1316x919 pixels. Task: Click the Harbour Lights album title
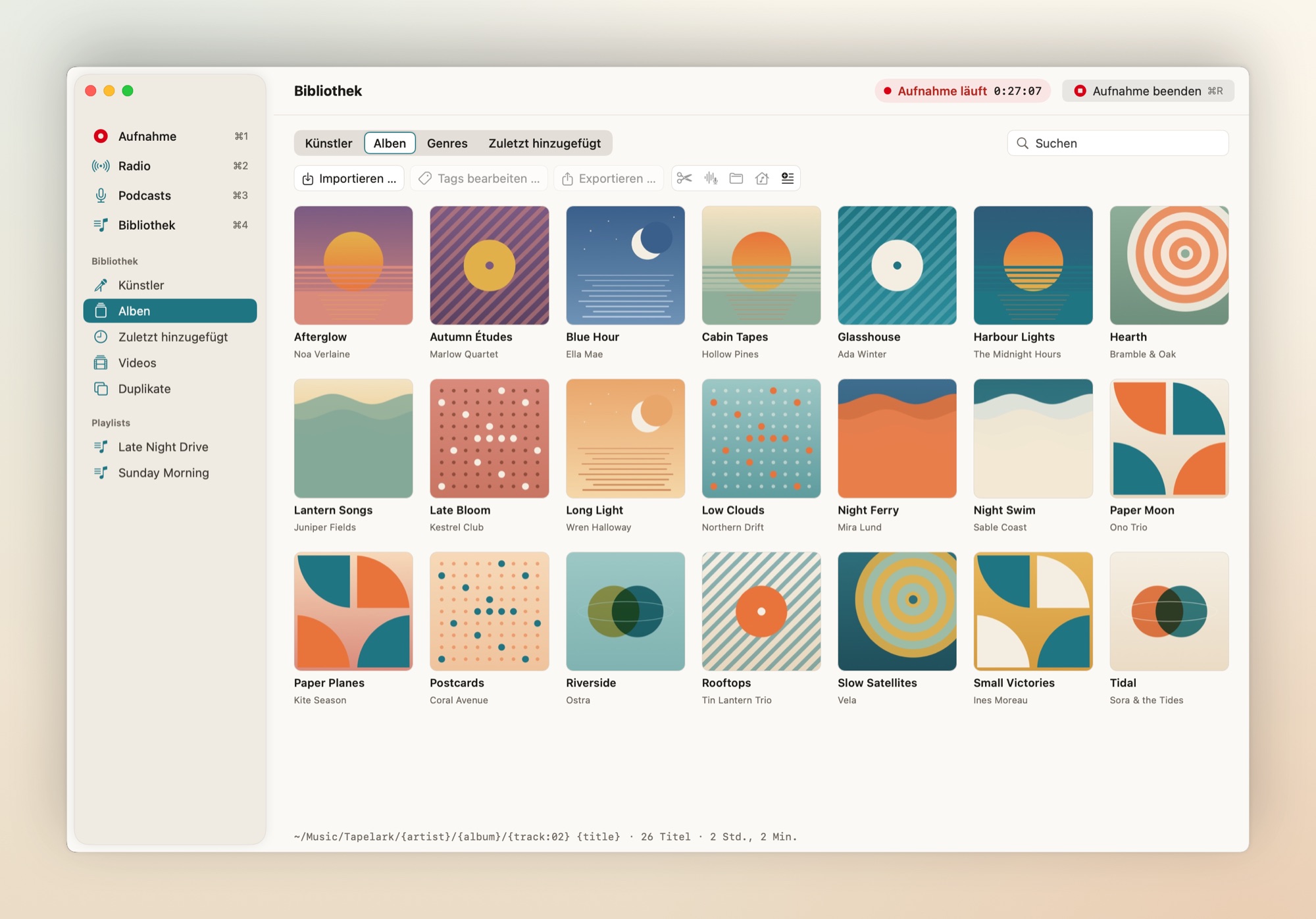coord(1014,337)
